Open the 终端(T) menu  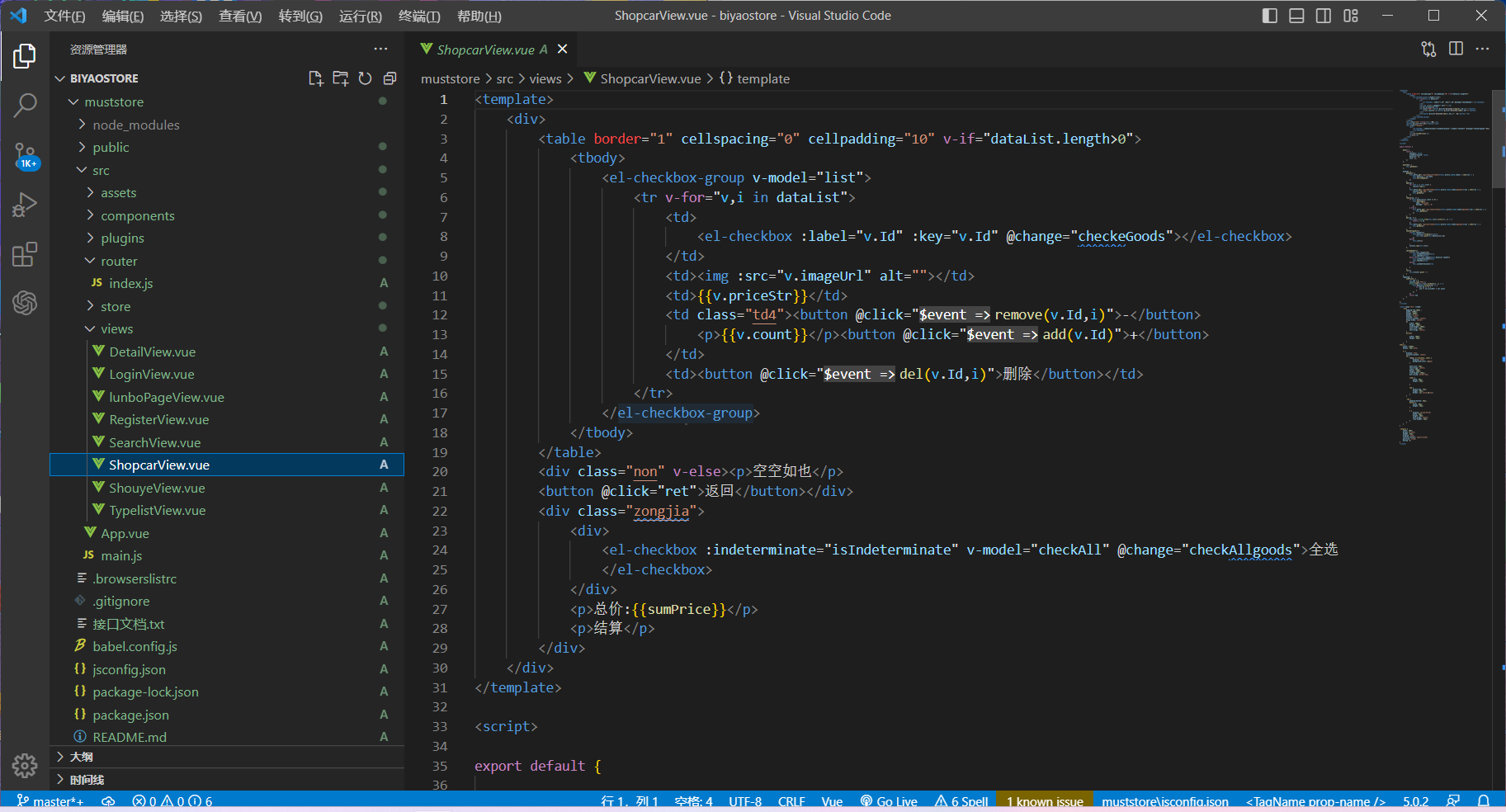pyautogui.click(x=419, y=16)
